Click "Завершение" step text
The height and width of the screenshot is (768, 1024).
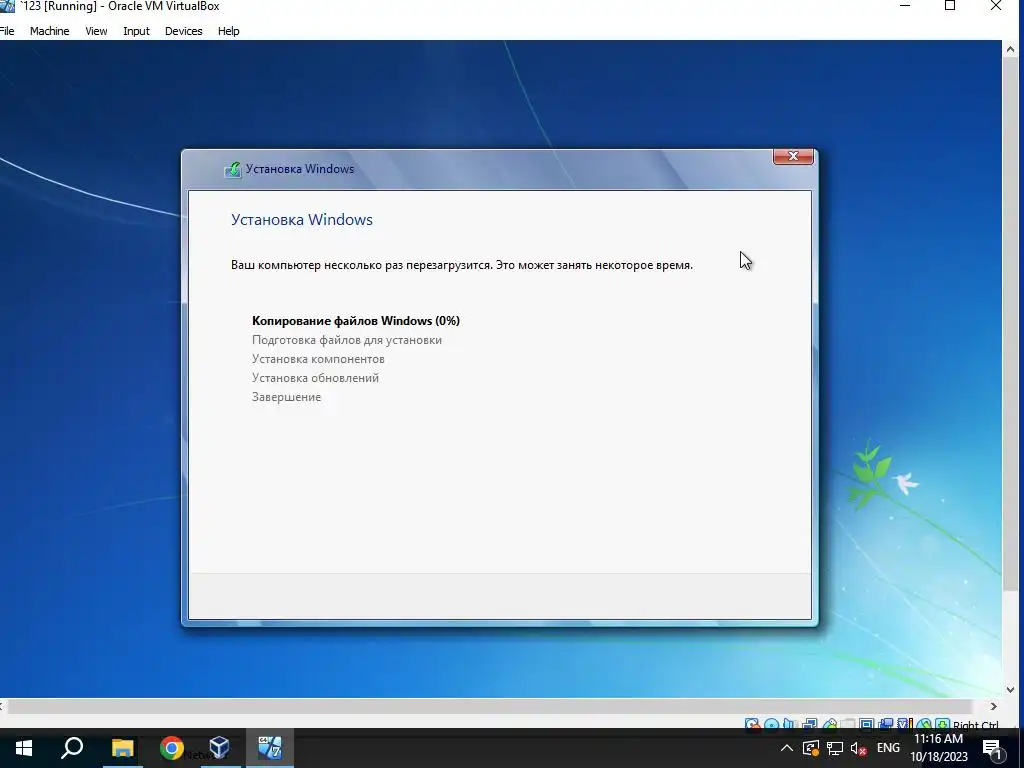coord(287,397)
